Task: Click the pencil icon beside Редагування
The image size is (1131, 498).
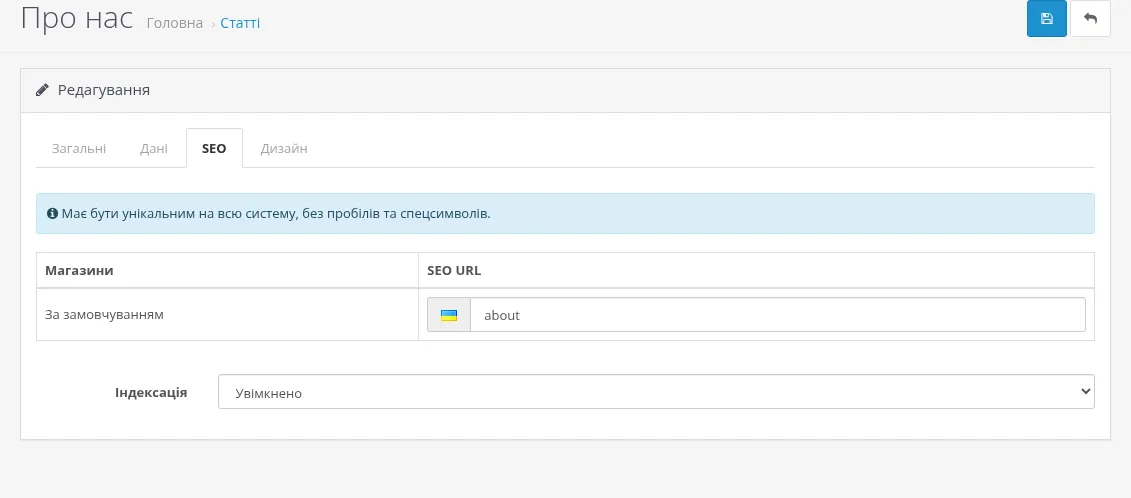Action: pyautogui.click(x=43, y=90)
